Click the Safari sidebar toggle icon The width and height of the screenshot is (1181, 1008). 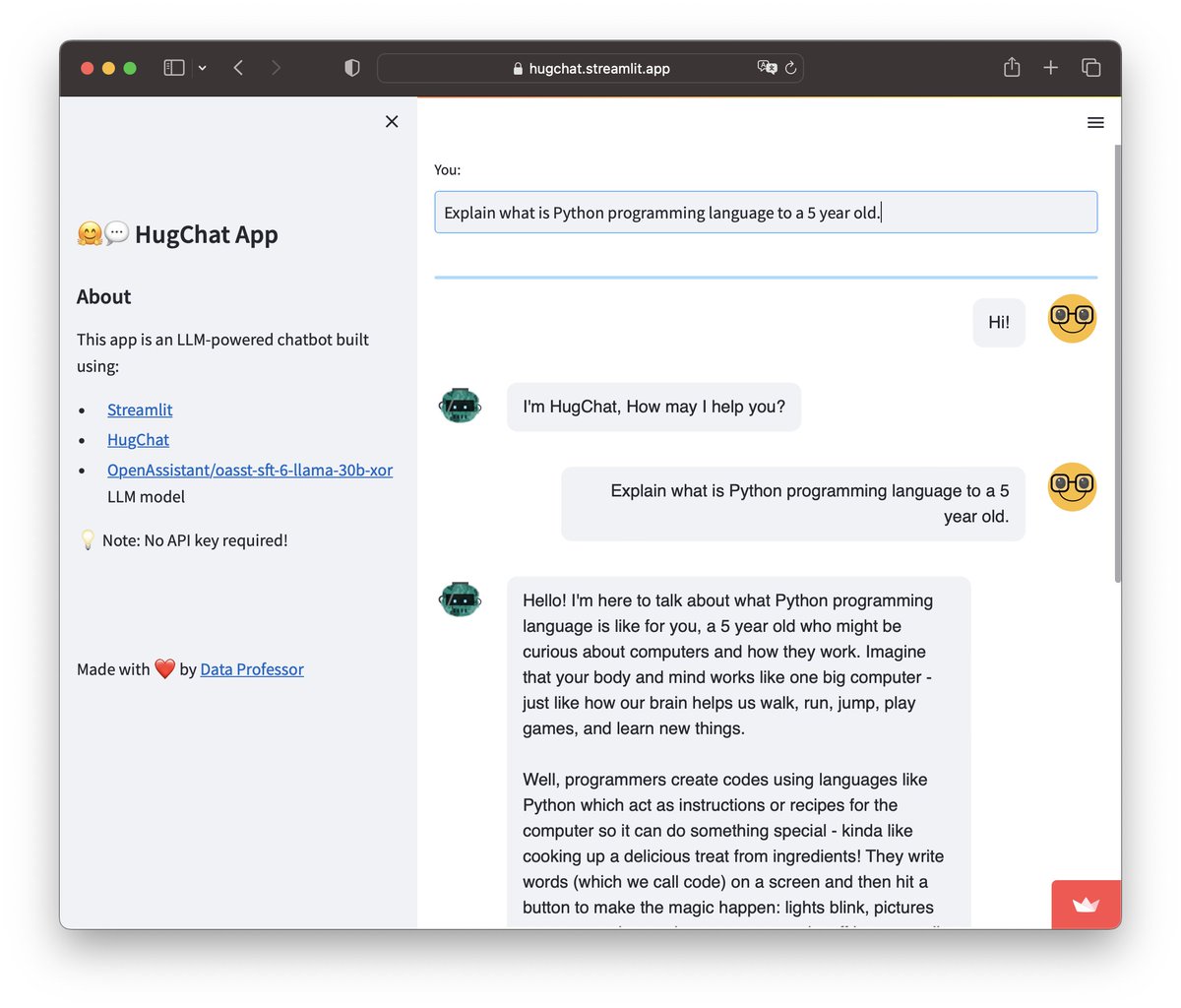point(174,68)
